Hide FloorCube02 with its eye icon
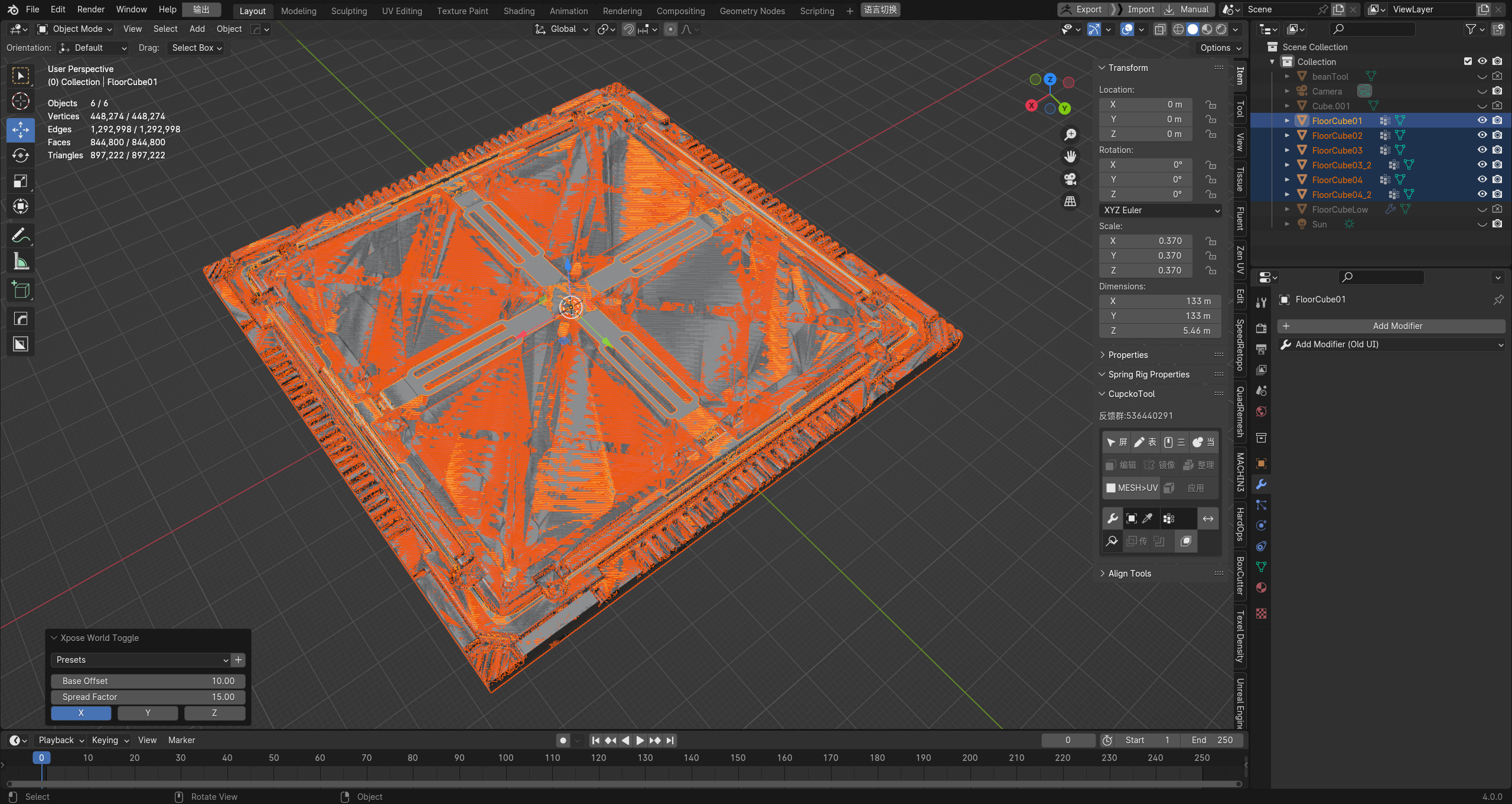Image resolution: width=1512 pixels, height=804 pixels. pyautogui.click(x=1482, y=135)
